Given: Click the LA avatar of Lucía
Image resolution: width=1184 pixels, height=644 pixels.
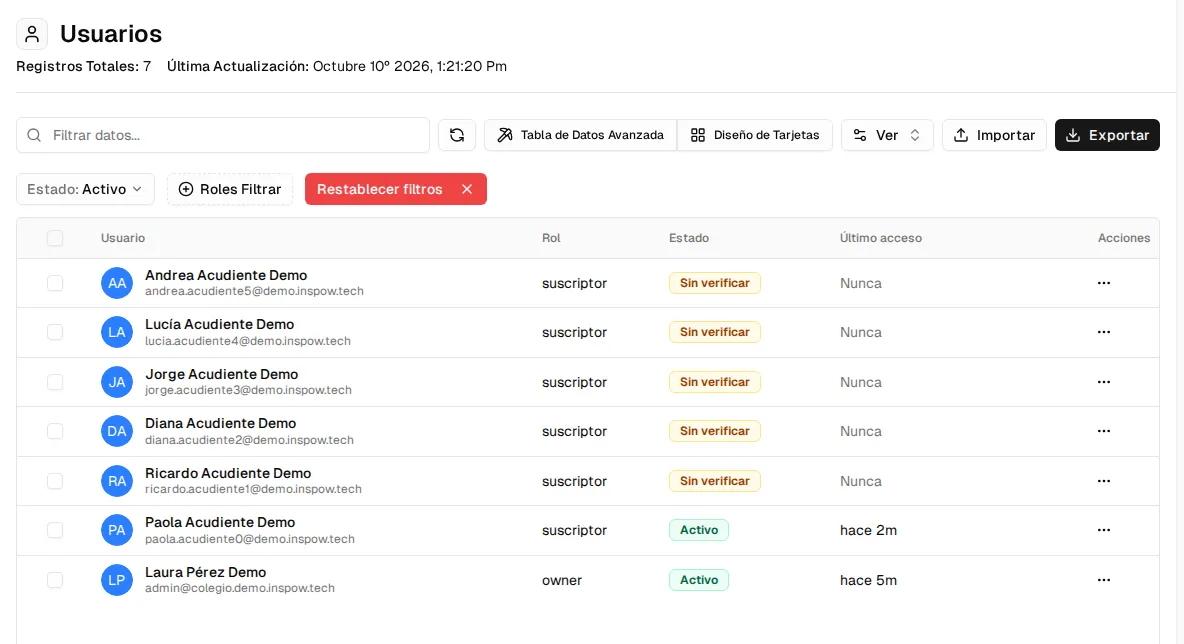Looking at the screenshot, I should [x=117, y=332].
